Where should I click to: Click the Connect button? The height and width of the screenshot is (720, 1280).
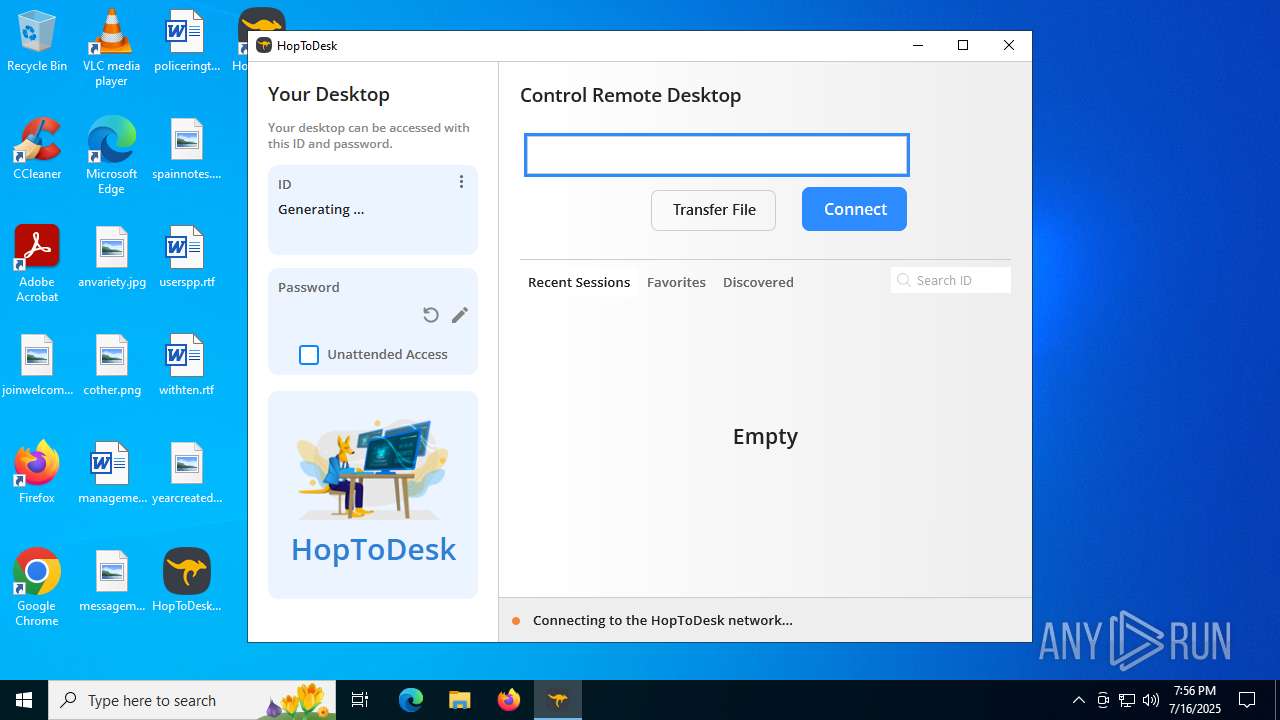point(855,209)
